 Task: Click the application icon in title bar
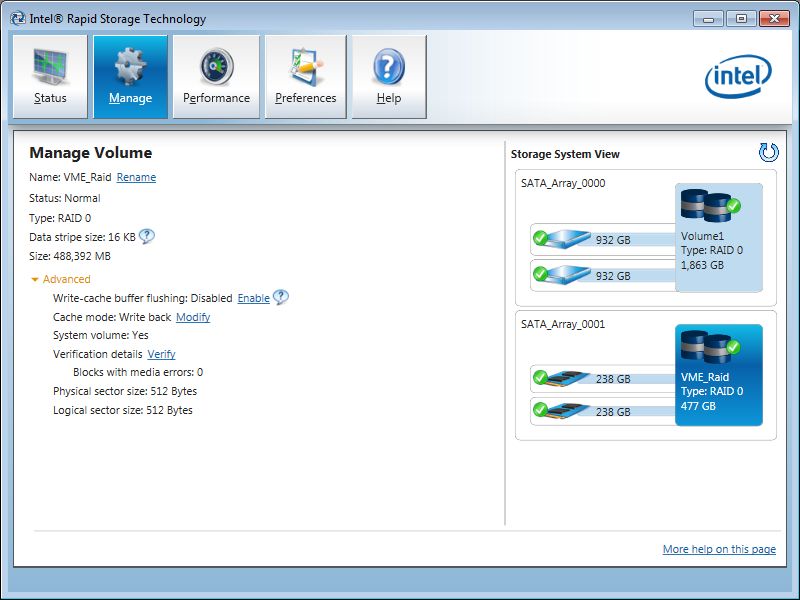pos(18,19)
